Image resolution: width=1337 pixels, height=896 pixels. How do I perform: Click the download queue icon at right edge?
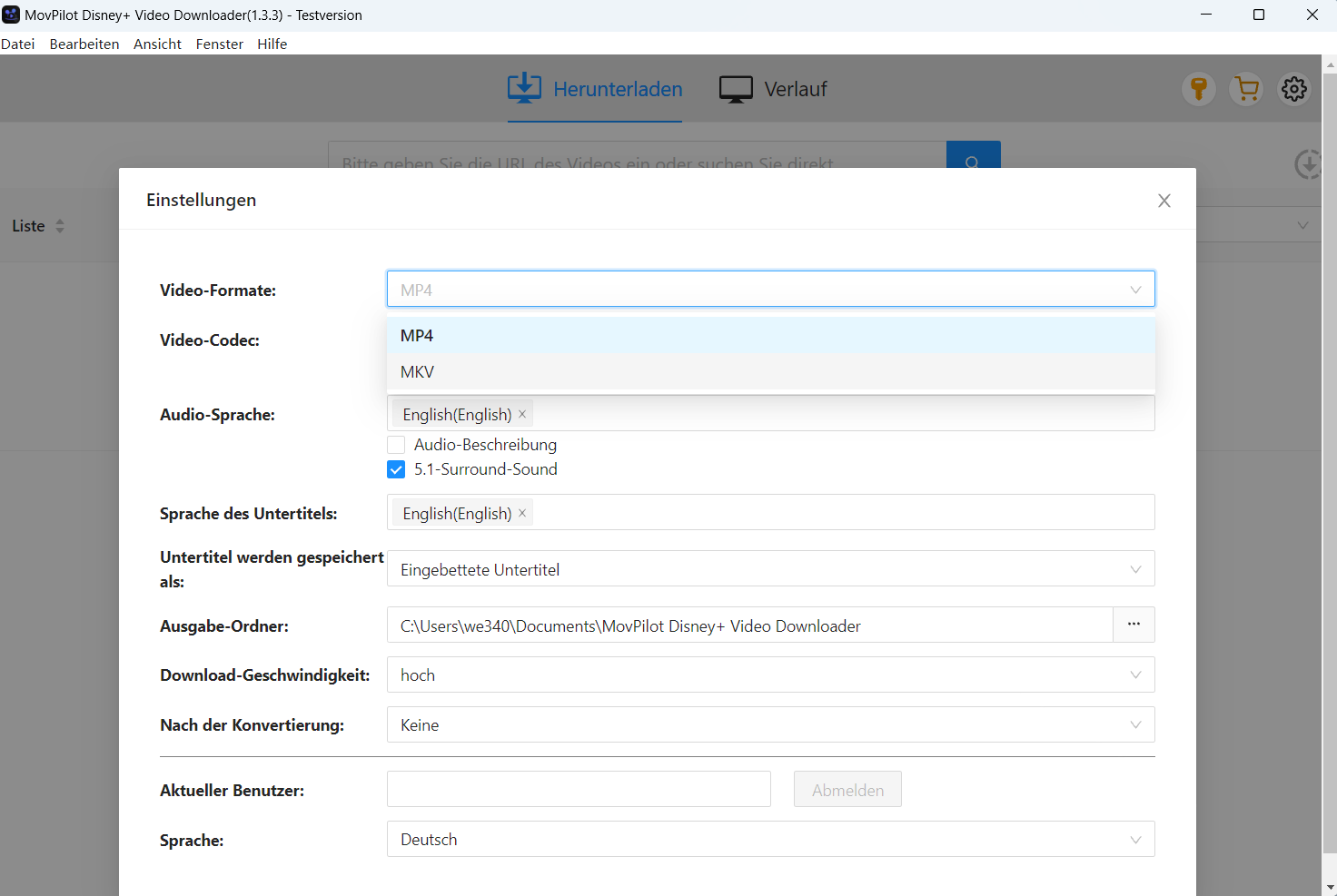(x=1308, y=164)
